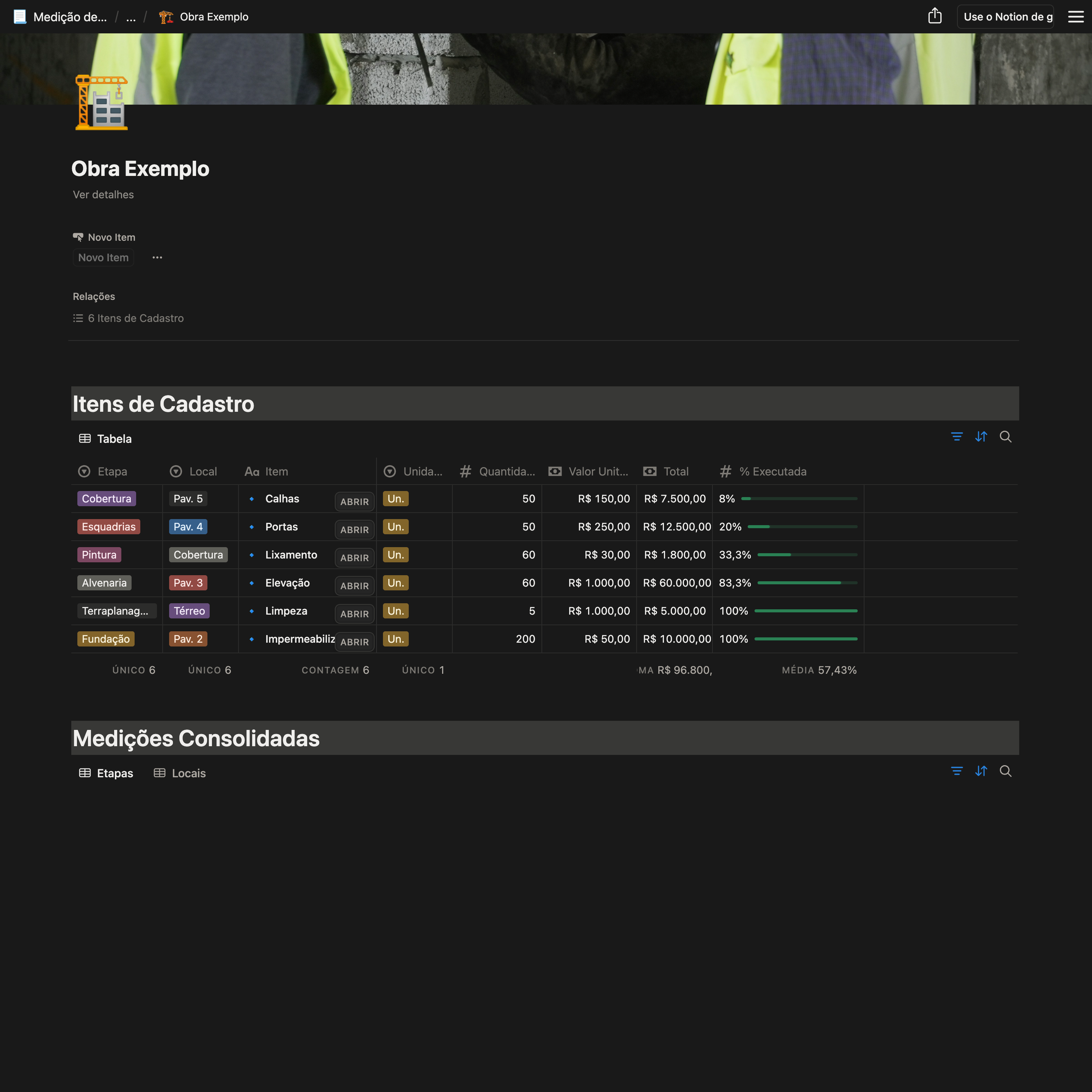
Task: Click the sort icon for Itens de Cadastro
Action: coord(981,437)
